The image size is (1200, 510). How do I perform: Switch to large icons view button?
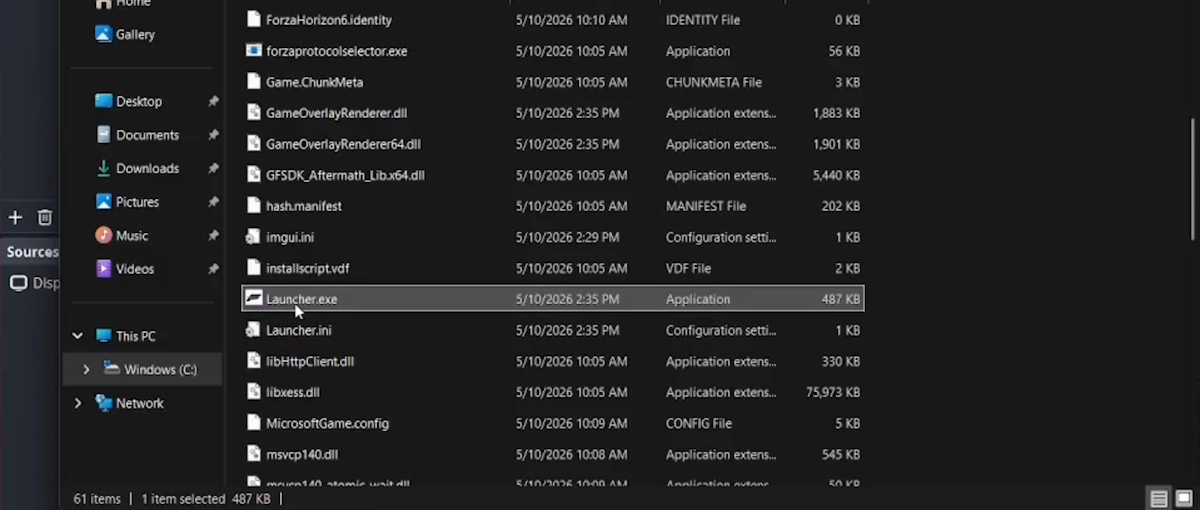[1182, 498]
